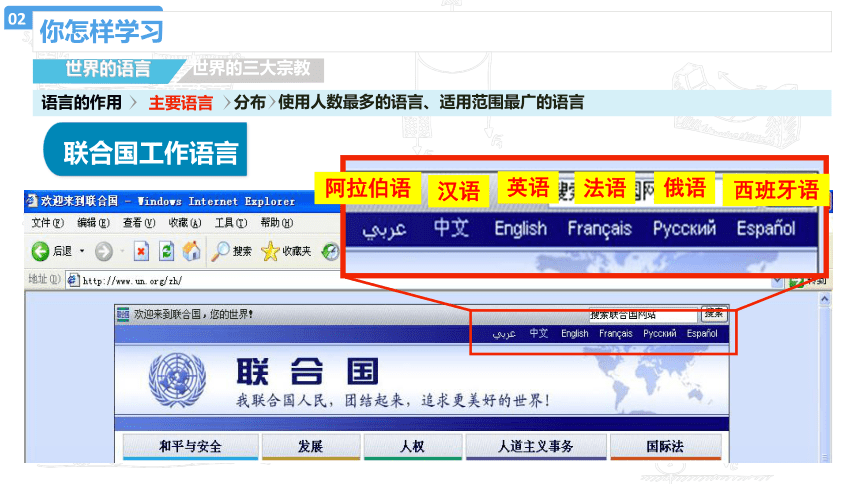Click the 搜索联合国网站 search box
Screen dimensions: 860x484
click(642, 315)
